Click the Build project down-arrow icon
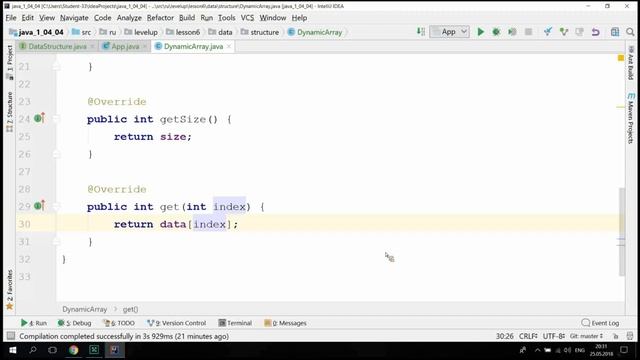The width and height of the screenshot is (640, 360). (420, 32)
